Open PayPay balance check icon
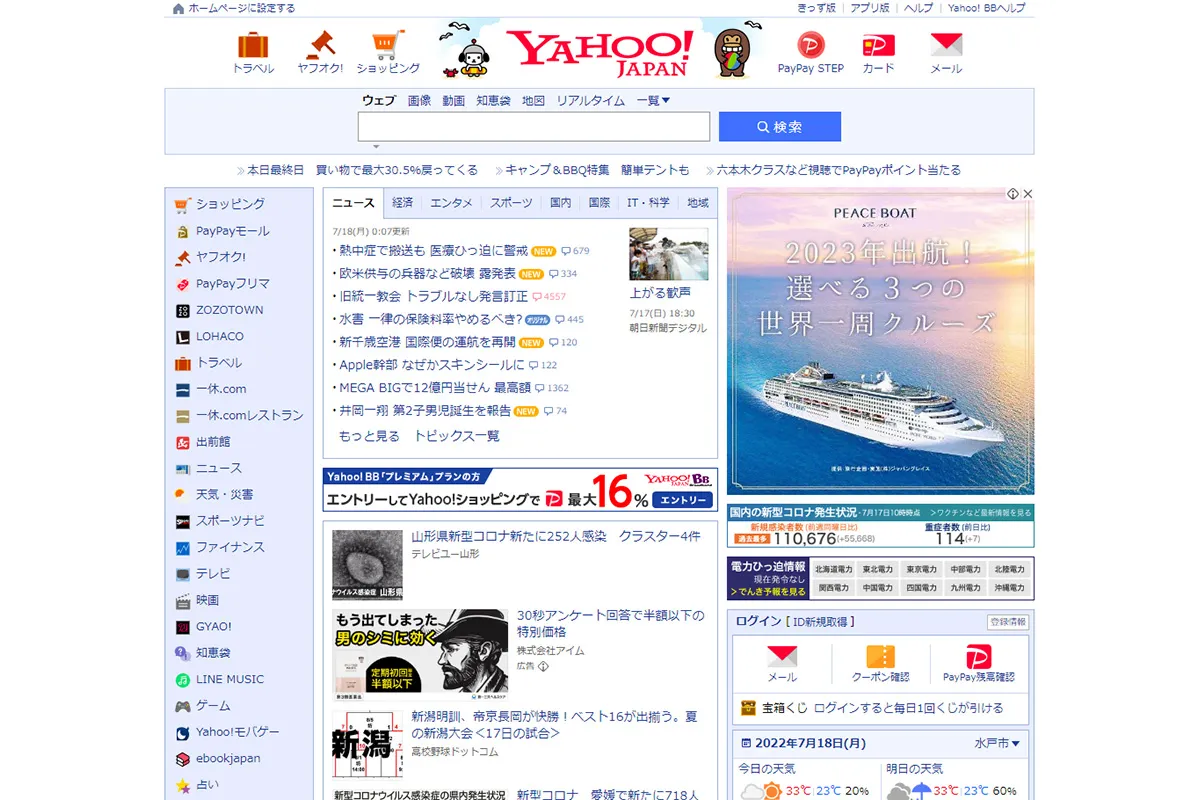Image resolution: width=1200 pixels, height=800 pixels. pos(978,658)
